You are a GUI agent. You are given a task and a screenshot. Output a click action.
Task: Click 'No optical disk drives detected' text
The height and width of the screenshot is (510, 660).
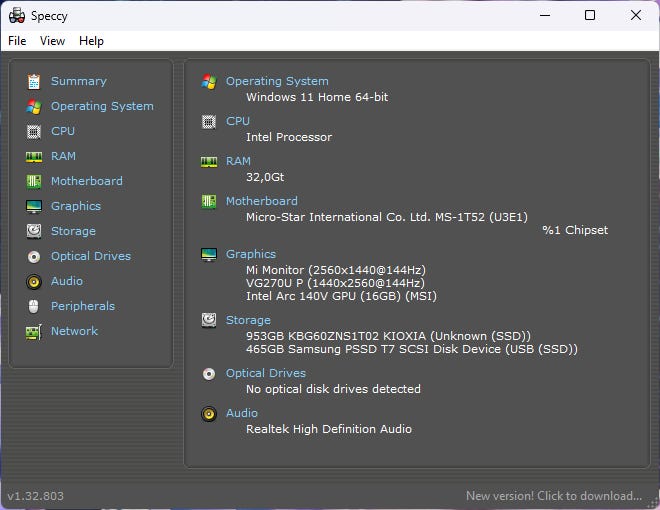333,389
